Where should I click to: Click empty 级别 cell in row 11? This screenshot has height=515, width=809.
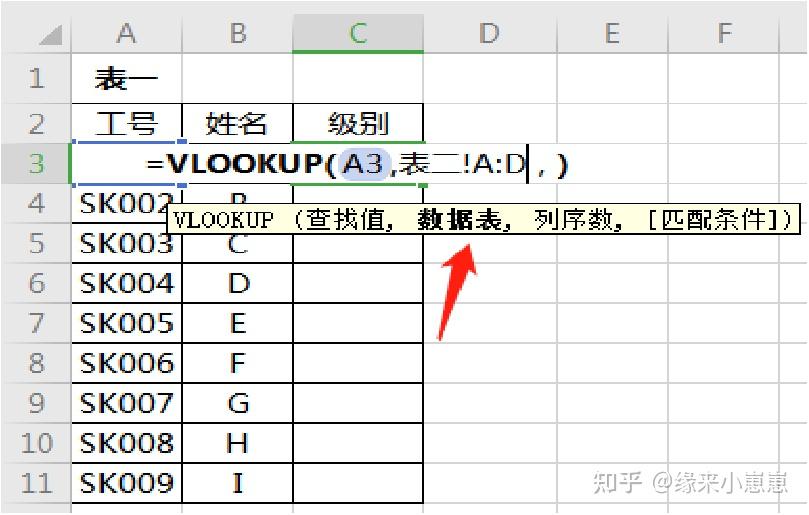point(358,482)
